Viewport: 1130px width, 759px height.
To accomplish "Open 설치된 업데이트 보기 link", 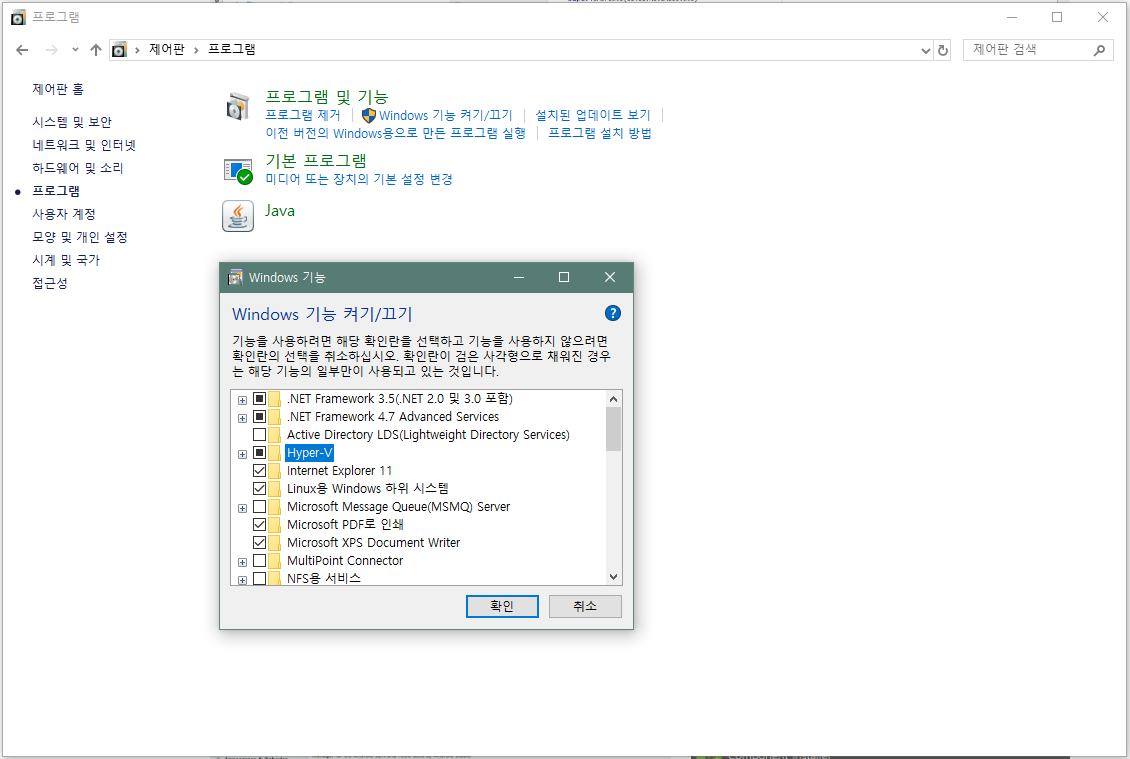I will tap(592, 115).
